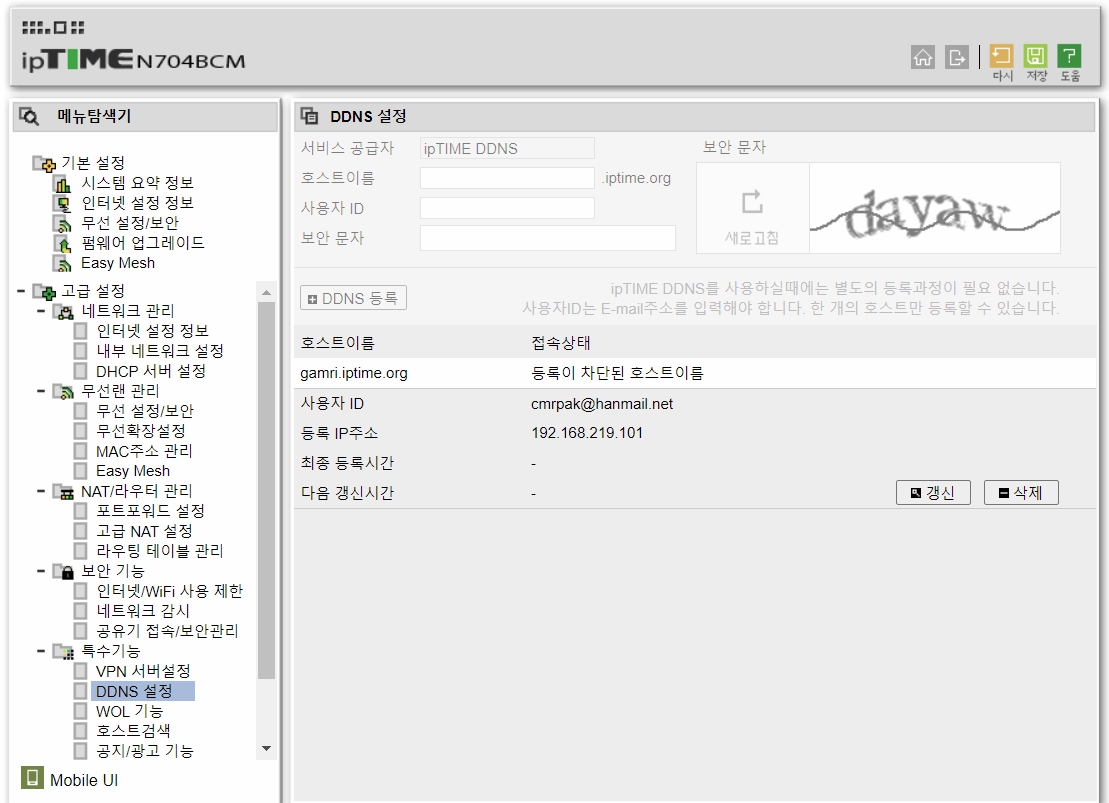Open WOL 기능 page
1109x803 pixels.
pyautogui.click(x=129, y=712)
